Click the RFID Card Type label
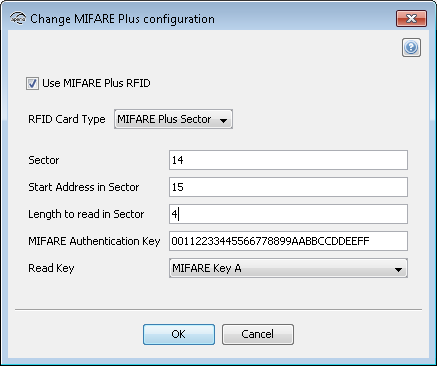437x366 pixels. click(x=67, y=119)
